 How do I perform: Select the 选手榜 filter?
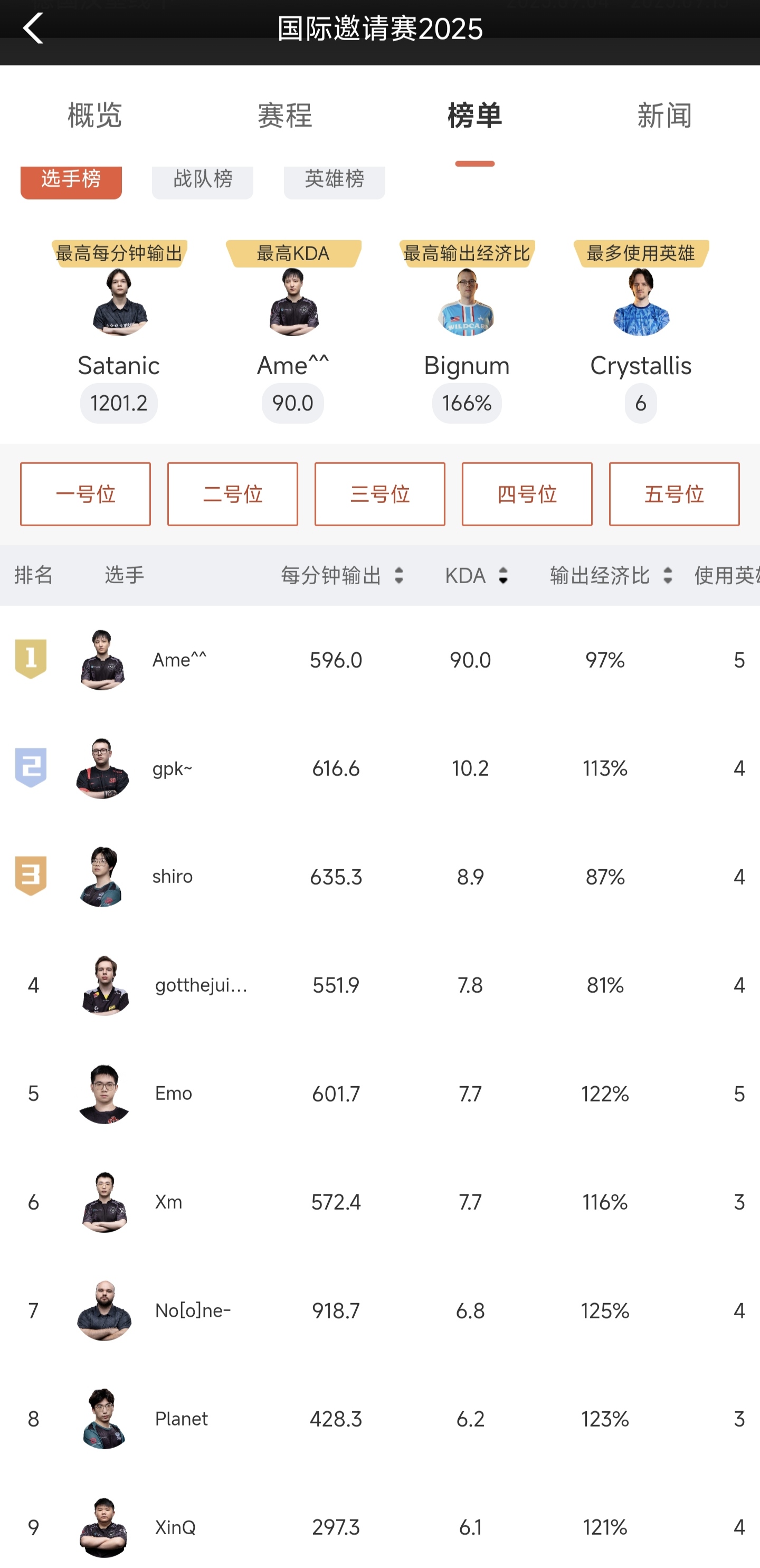click(x=71, y=181)
